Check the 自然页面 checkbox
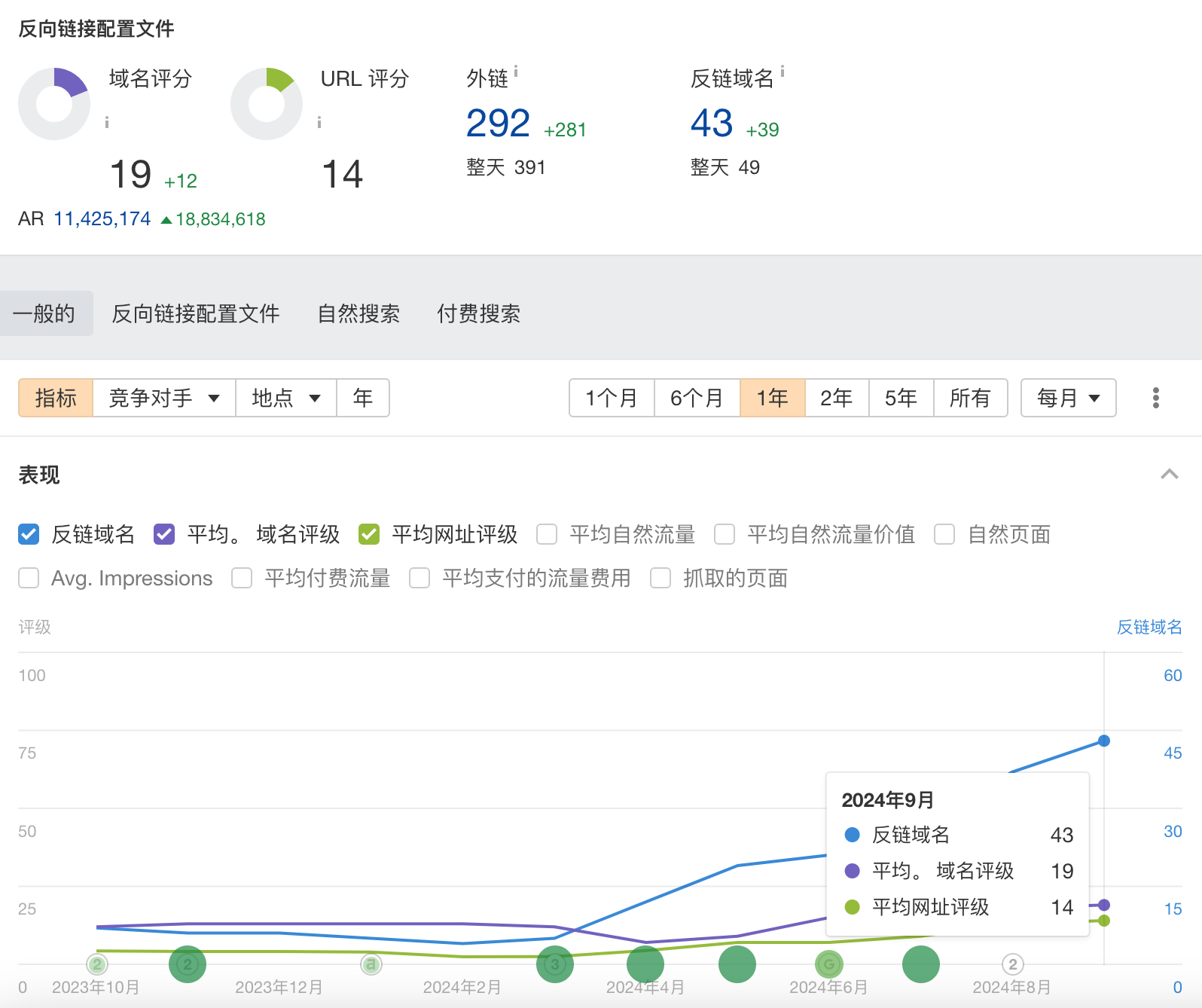This screenshot has width=1202, height=1008. coord(944,534)
